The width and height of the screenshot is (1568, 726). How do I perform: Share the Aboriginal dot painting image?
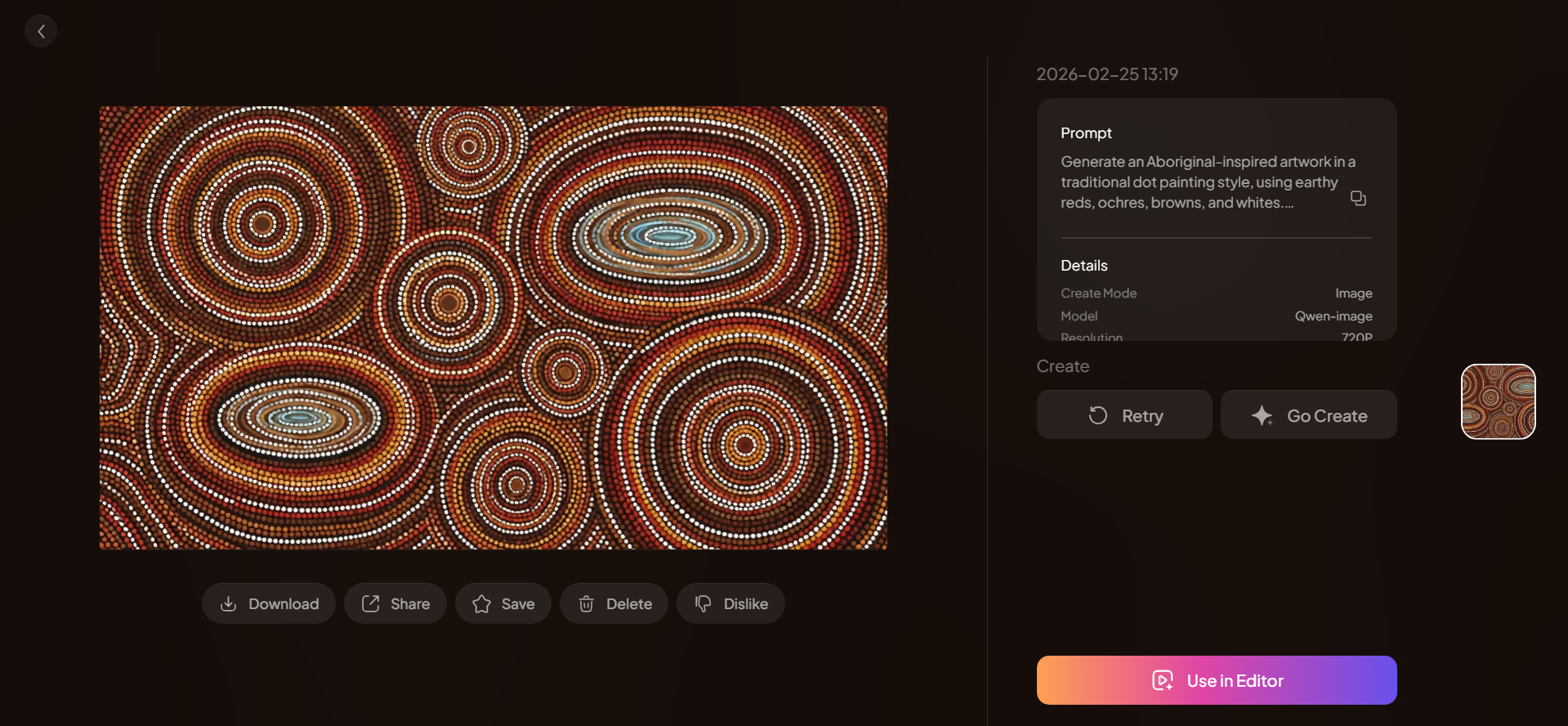pyautogui.click(x=395, y=603)
